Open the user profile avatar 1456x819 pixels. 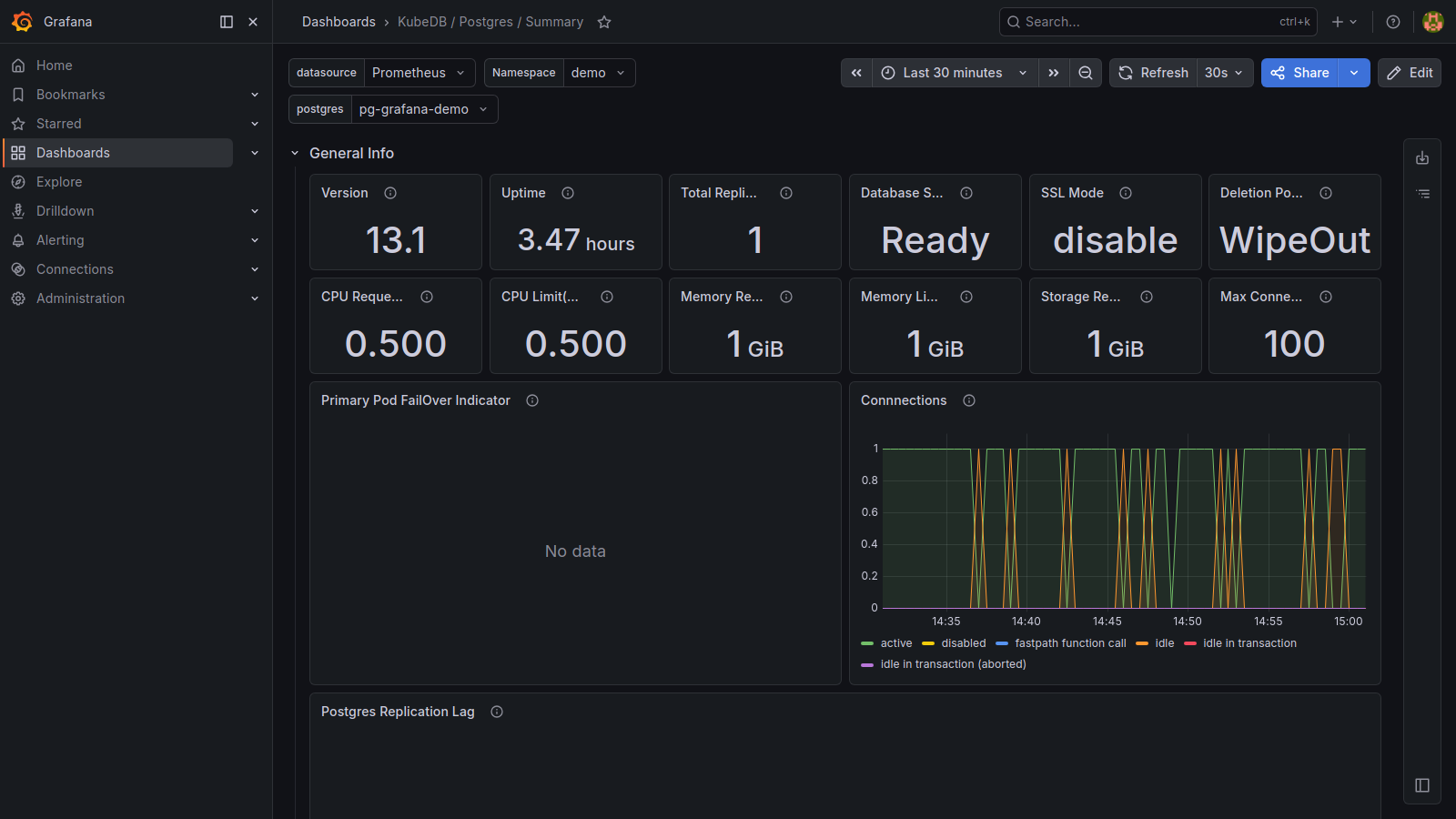coord(1433,22)
